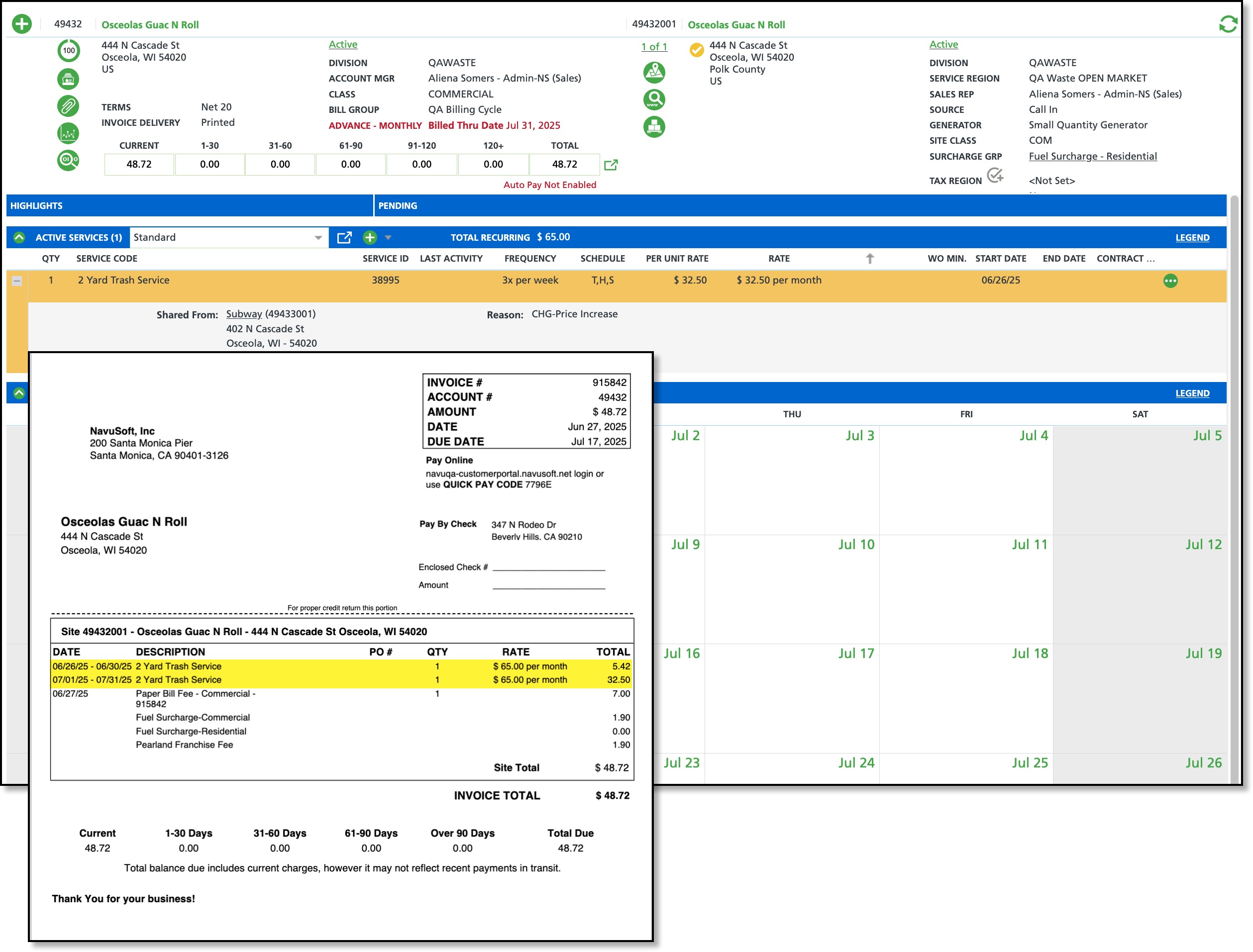Screen dimensions: 1253x952
Task: Open dropdown arrow next to add service
Action: click(x=388, y=237)
